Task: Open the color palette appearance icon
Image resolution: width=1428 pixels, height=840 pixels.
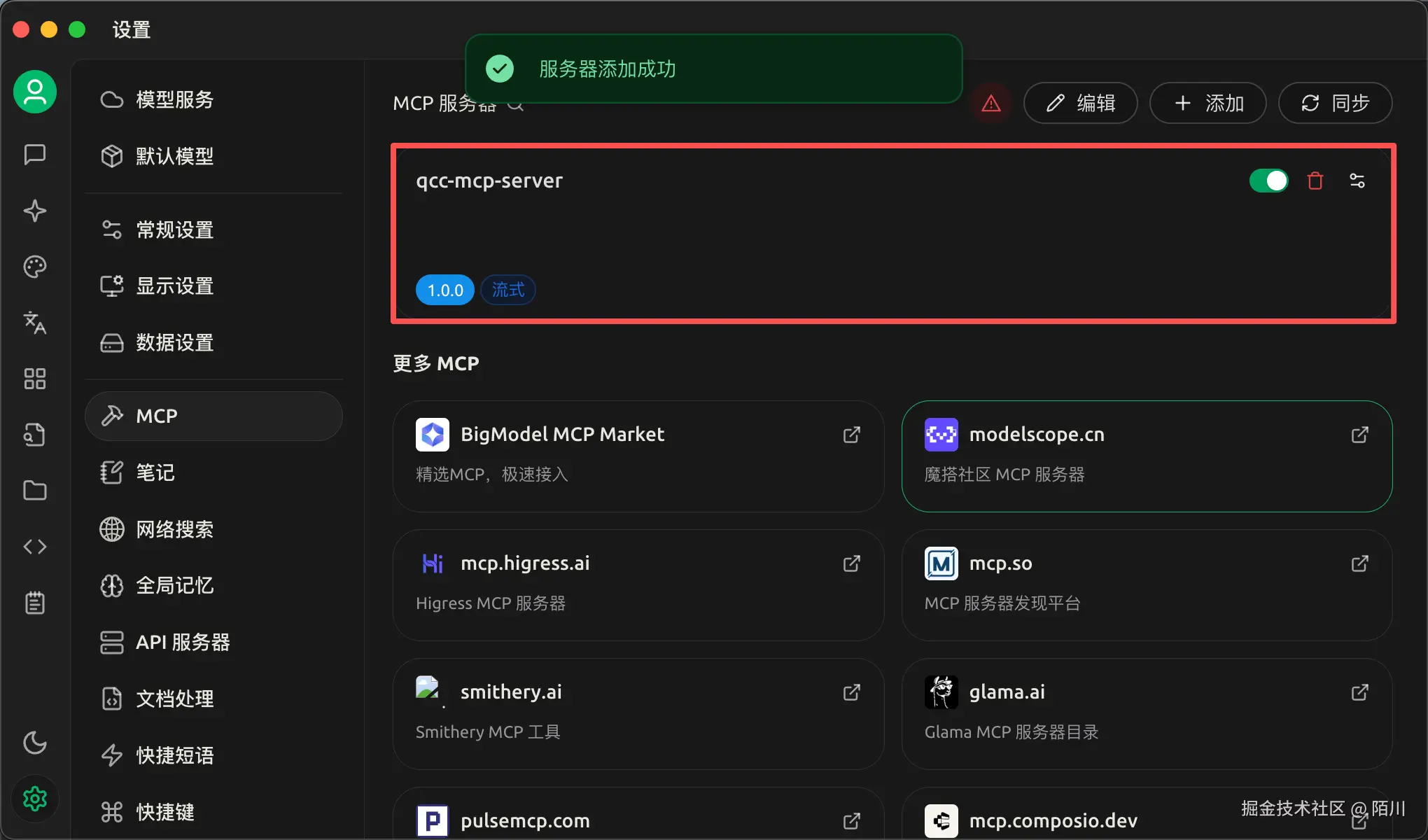Action: click(34, 267)
